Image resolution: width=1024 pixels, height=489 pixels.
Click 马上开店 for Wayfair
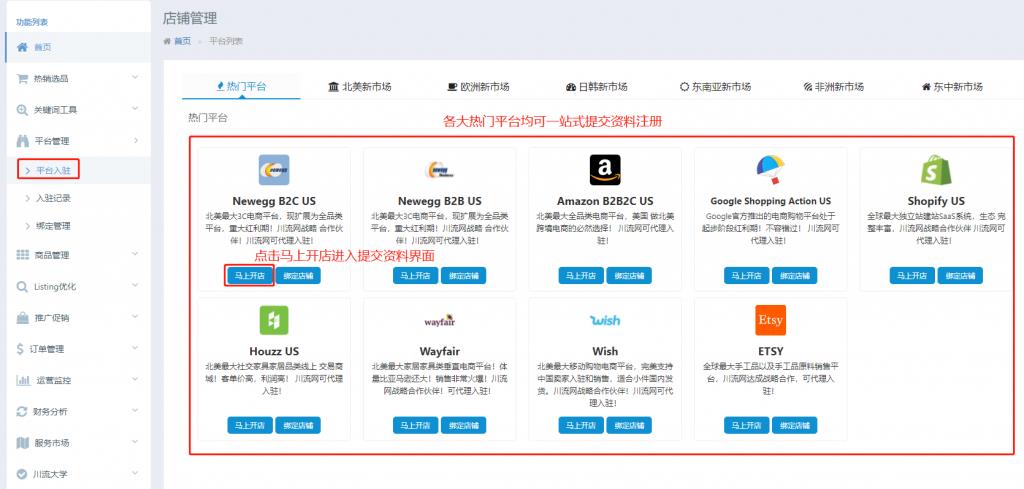415,425
